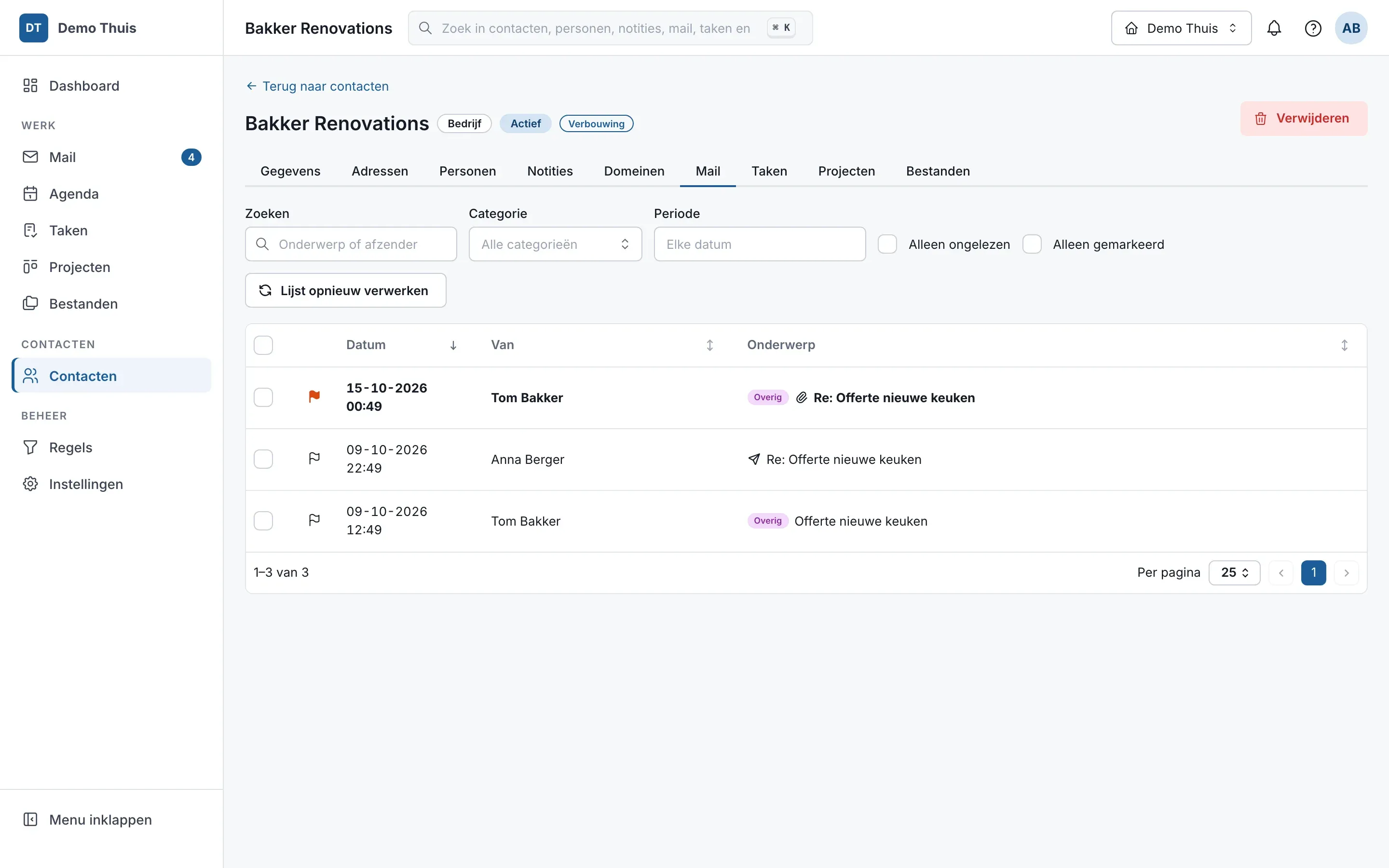Flag the 09-10-2026 12:49 Tom Bakker email
The width and height of the screenshot is (1389, 868).
[314, 520]
